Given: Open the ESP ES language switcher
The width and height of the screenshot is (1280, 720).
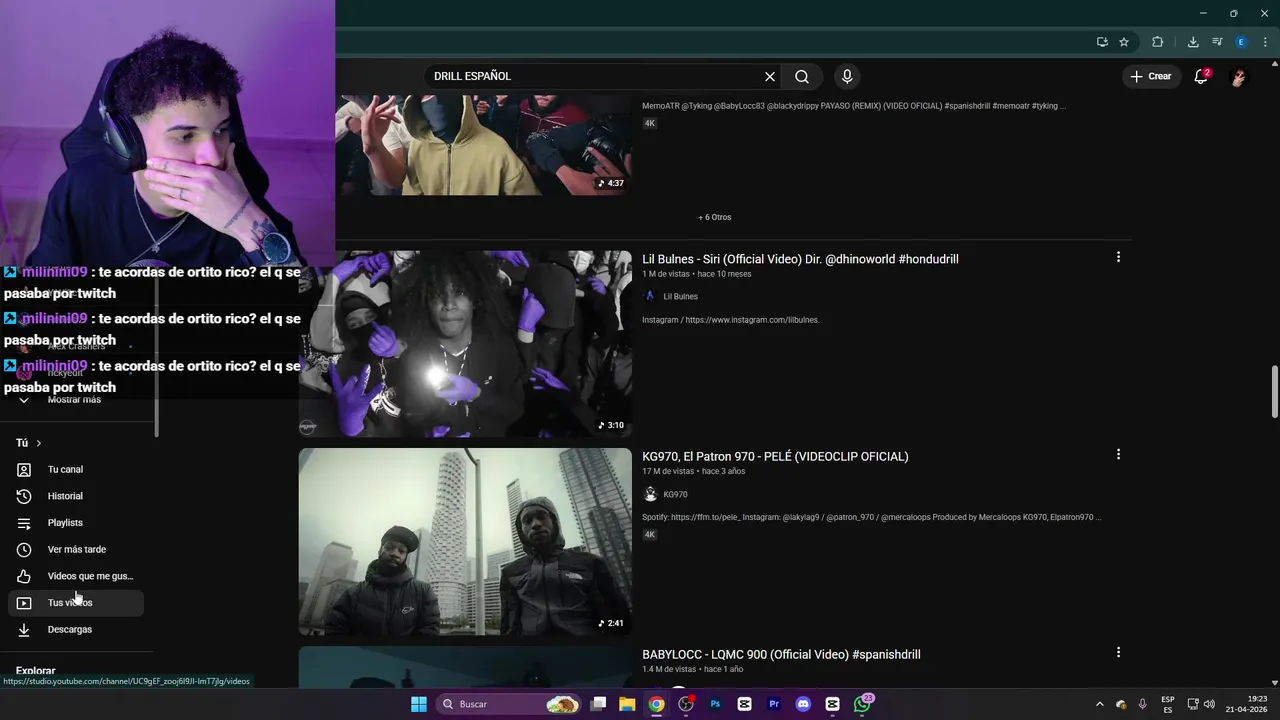Looking at the screenshot, I should click(1168, 704).
